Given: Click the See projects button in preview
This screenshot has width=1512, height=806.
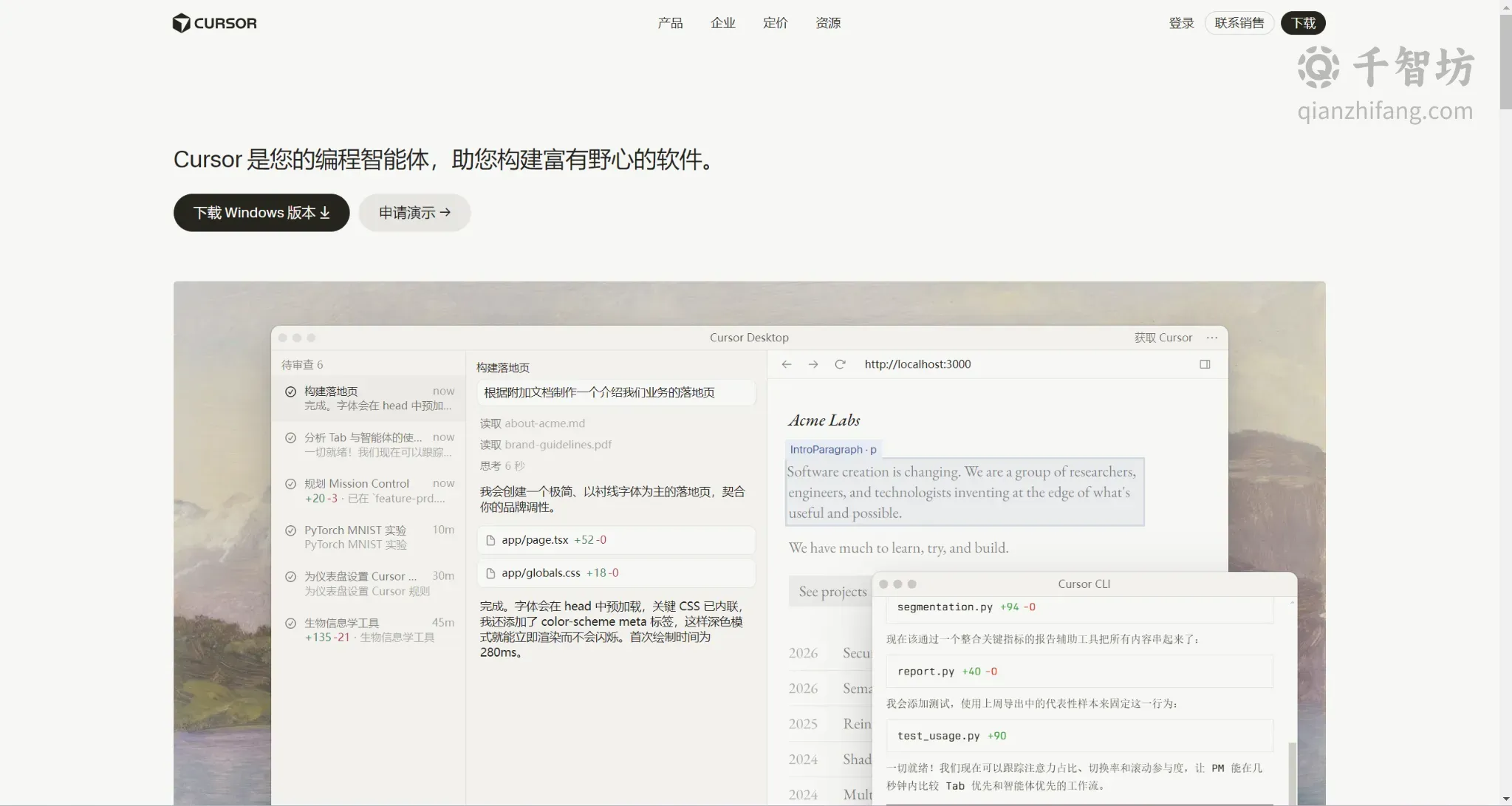Looking at the screenshot, I should pyautogui.click(x=832, y=591).
